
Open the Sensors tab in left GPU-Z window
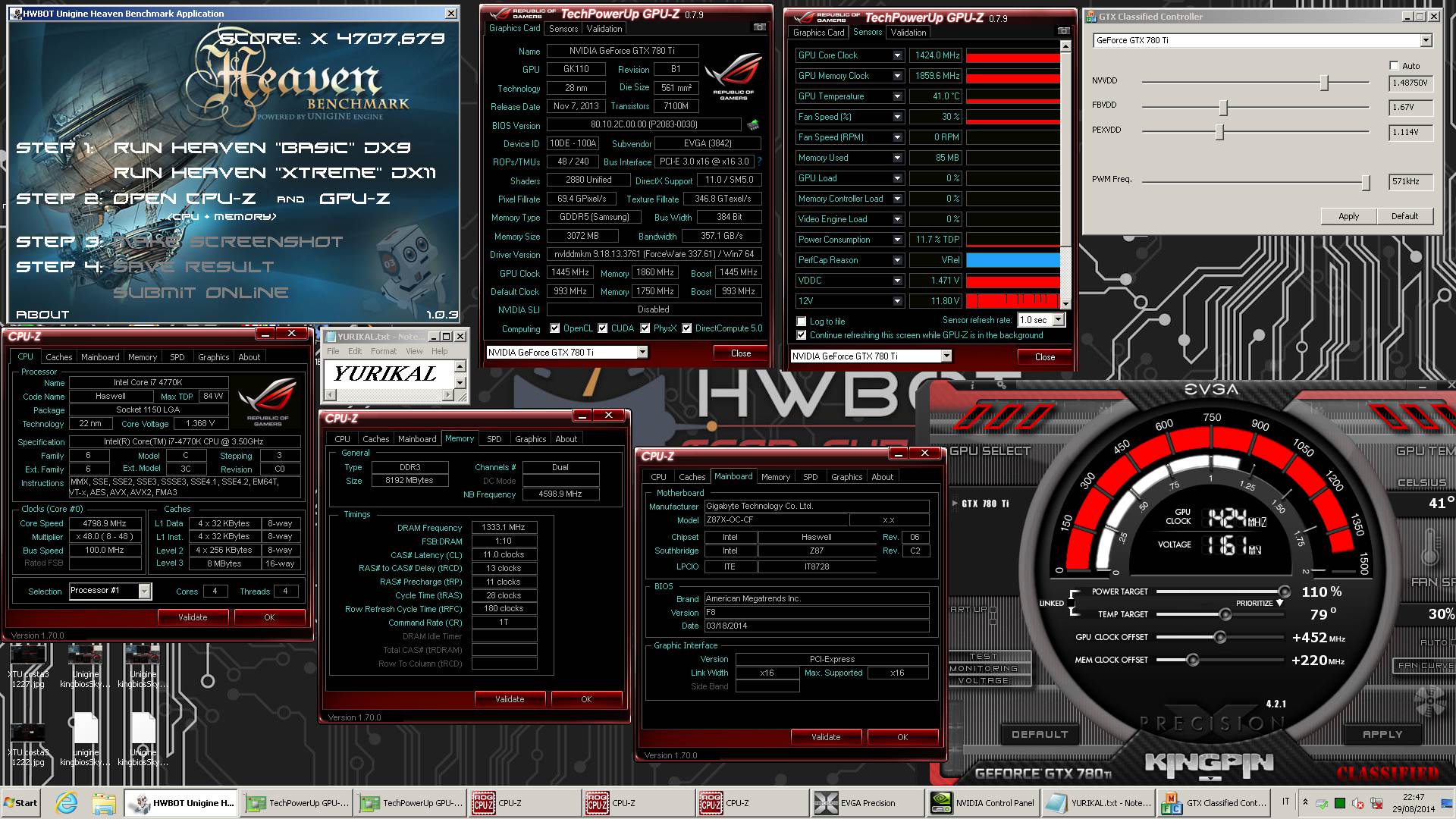click(563, 28)
